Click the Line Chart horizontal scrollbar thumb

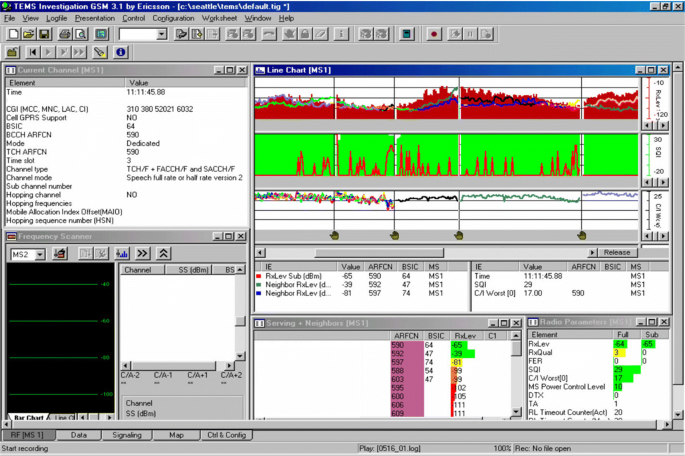coord(379,252)
